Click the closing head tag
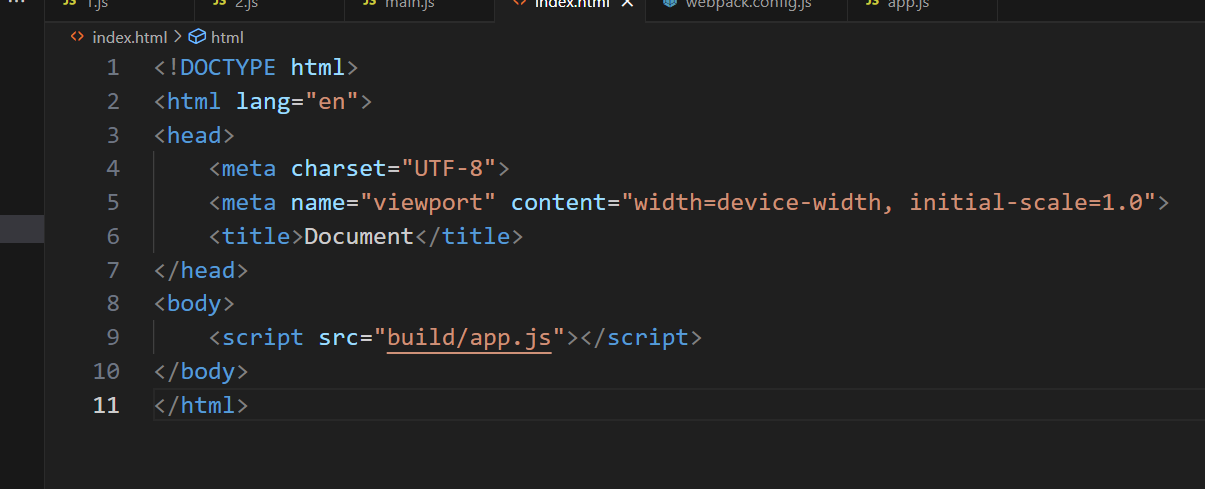 point(201,270)
